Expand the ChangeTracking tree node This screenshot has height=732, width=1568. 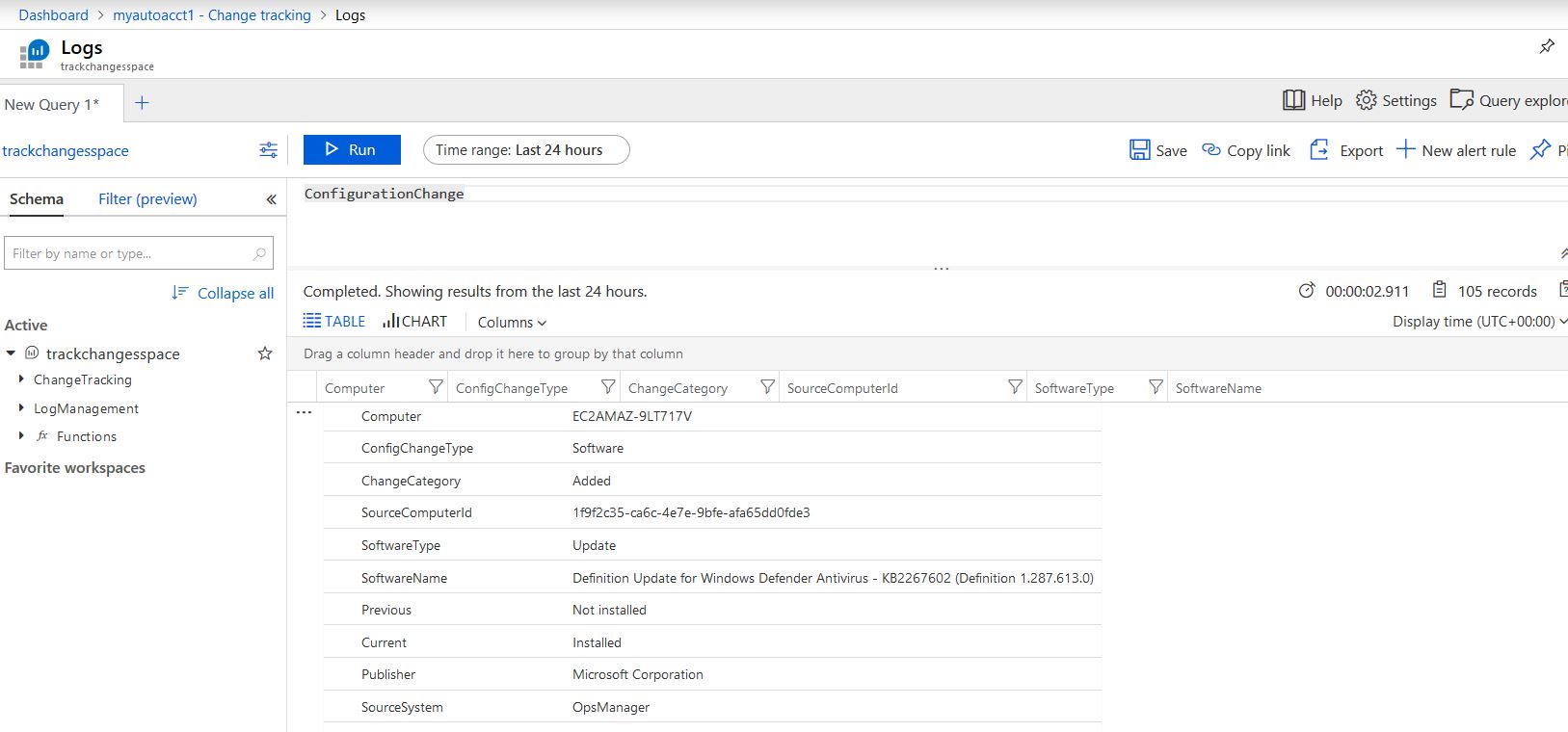coord(21,379)
